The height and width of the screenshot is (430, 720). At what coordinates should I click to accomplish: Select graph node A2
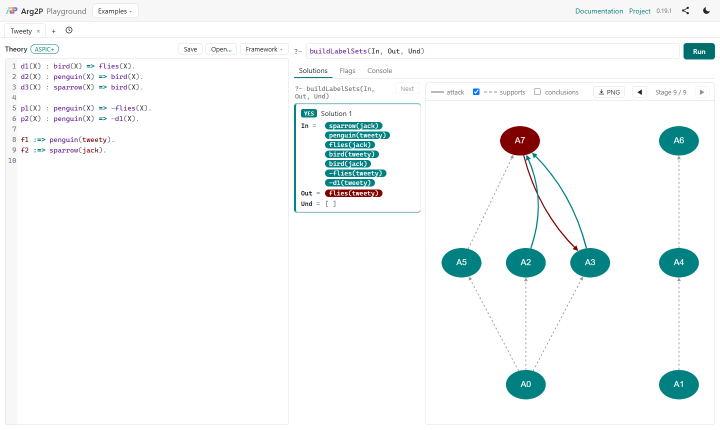[x=526, y=262]
